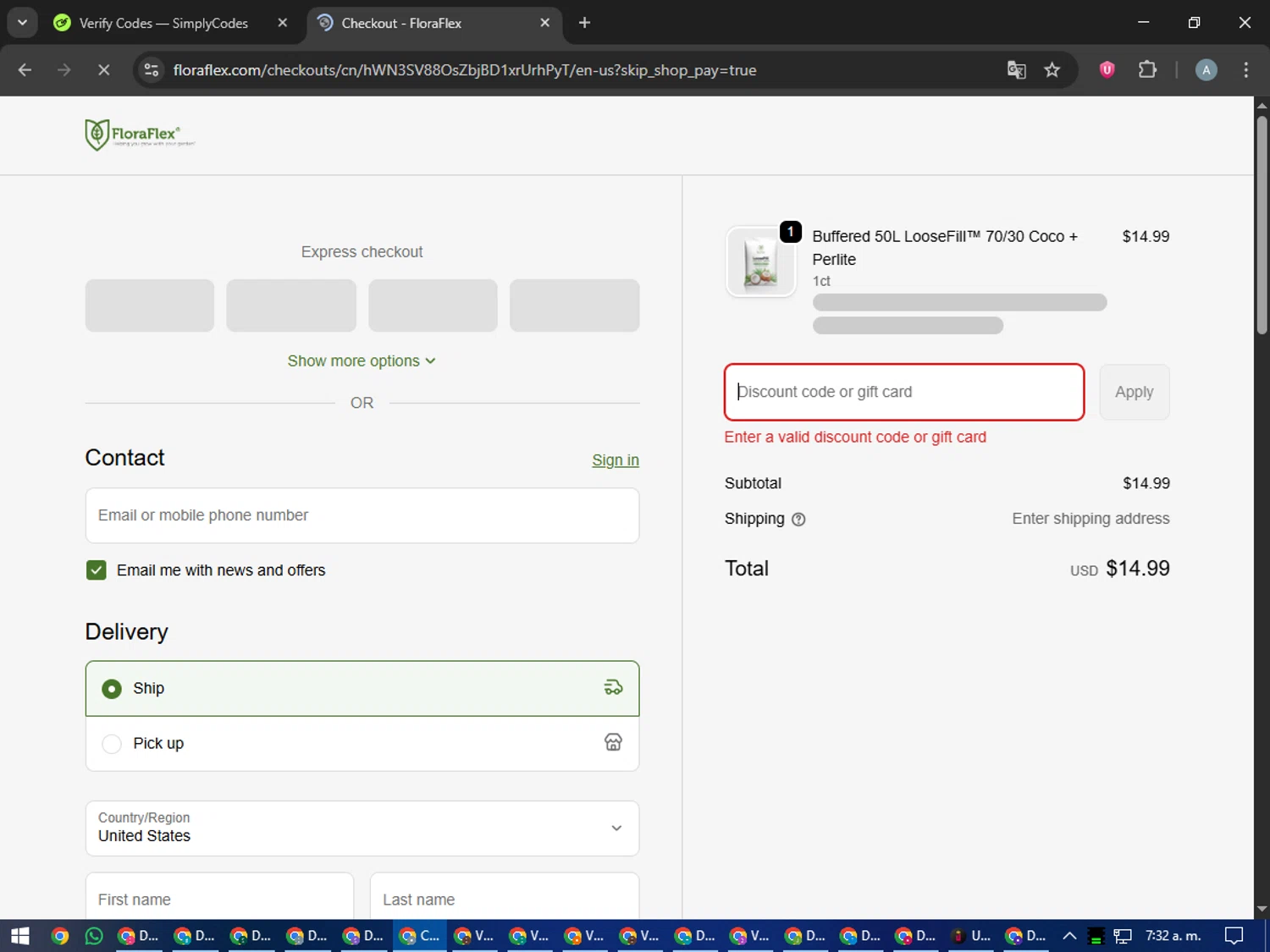The image size is (1270, 952).
Task: Open the tab search dropdown
Action: [x=23, y=23]
